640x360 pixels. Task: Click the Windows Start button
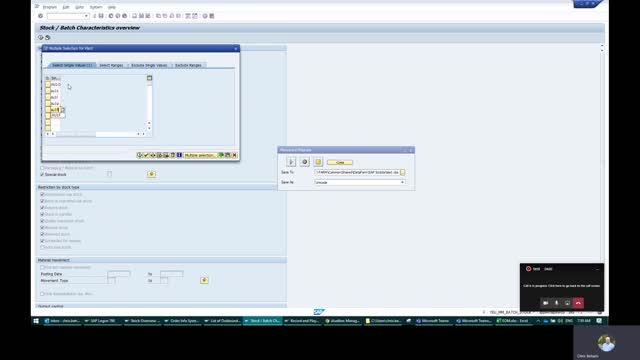(x=36, y=321)
